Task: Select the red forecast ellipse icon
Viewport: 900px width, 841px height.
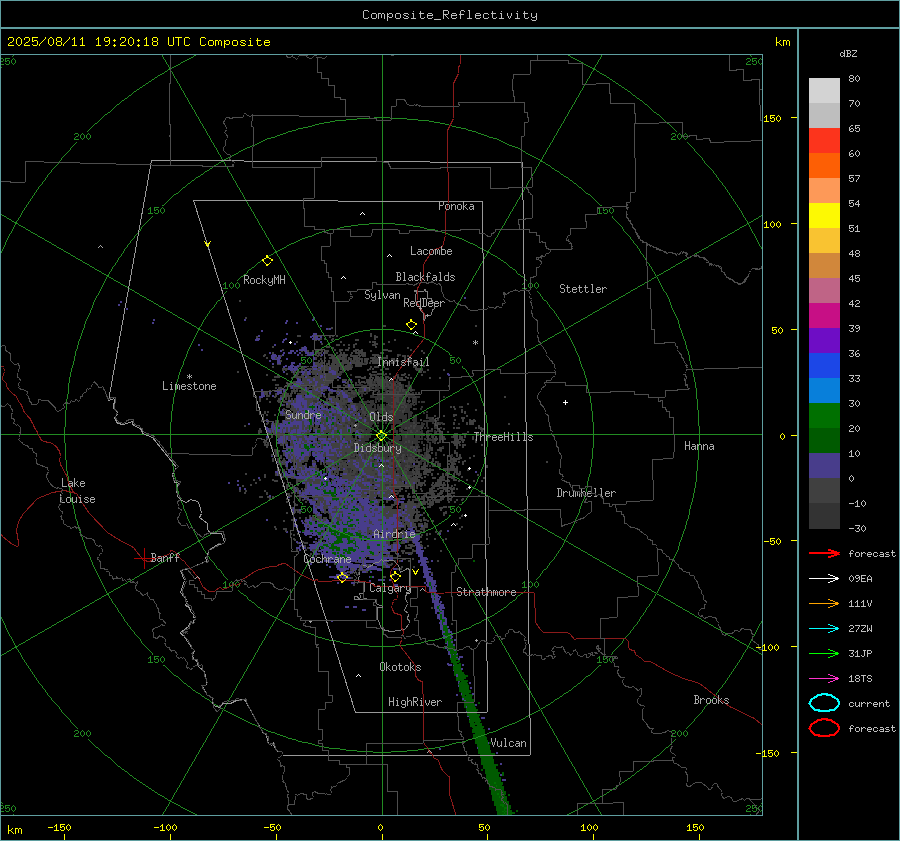Action: coord(824,728)
